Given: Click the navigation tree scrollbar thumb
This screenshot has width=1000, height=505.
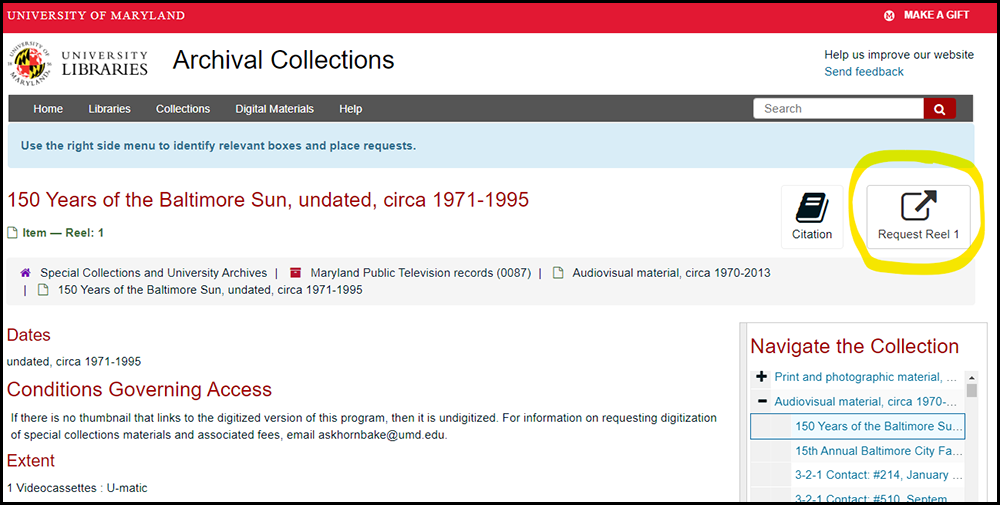Looking at the screenshot, I should tap(972, 390).
